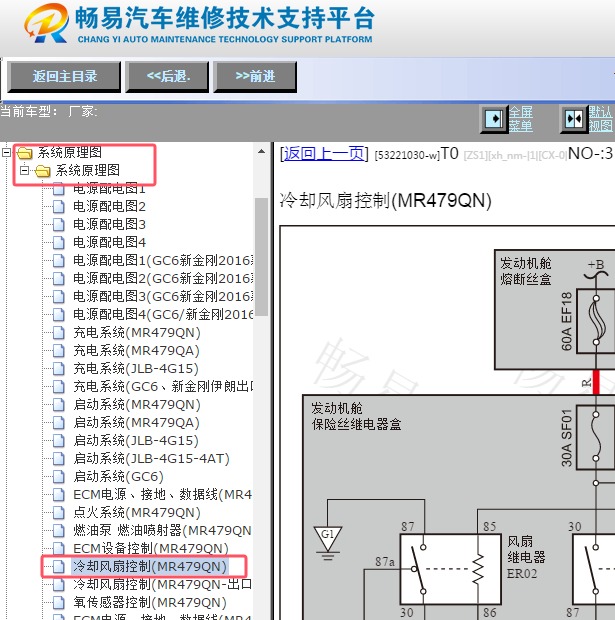Screen dimensions: 615x620
Task: Click the 默认视图 default view icon
Action: (x=574, y=119)
